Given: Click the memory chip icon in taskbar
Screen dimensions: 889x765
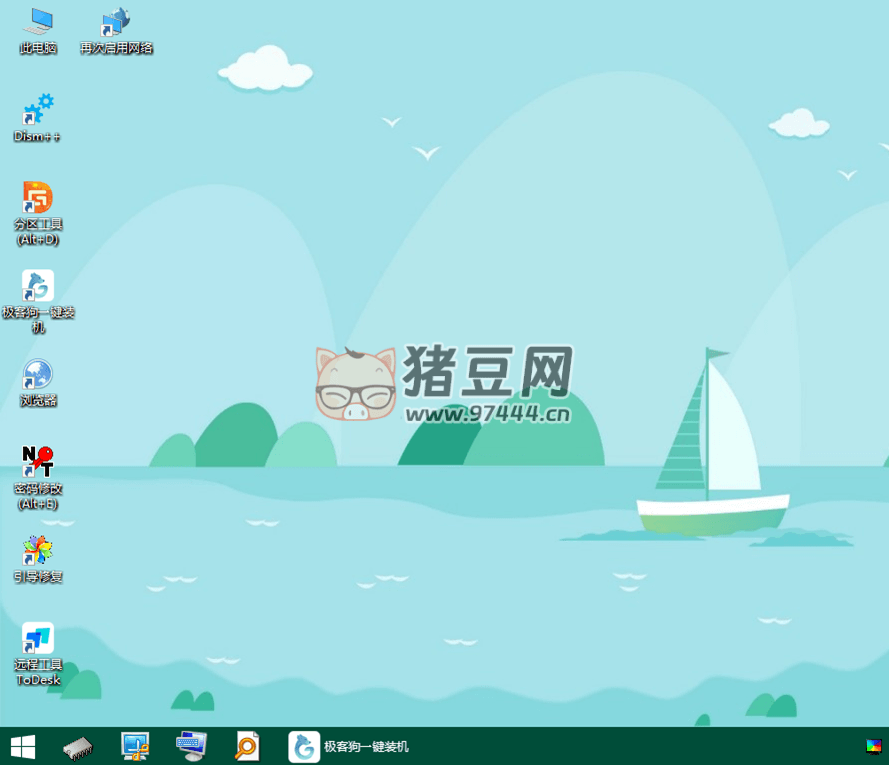Looking at the screenshot, I should (78, 746).
